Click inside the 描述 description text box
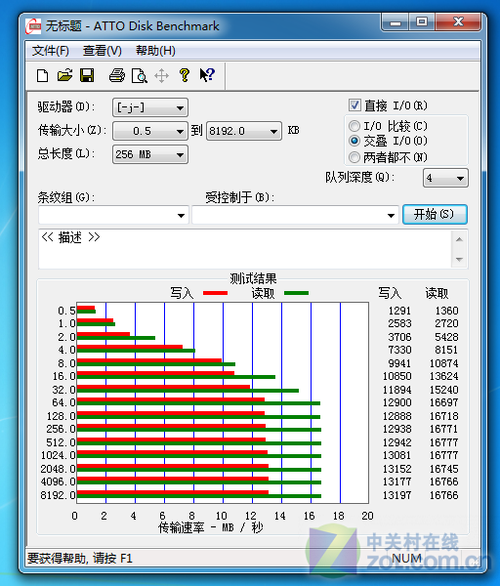The height and width of the screenshot is (586, 500). [x=245, y=249]
